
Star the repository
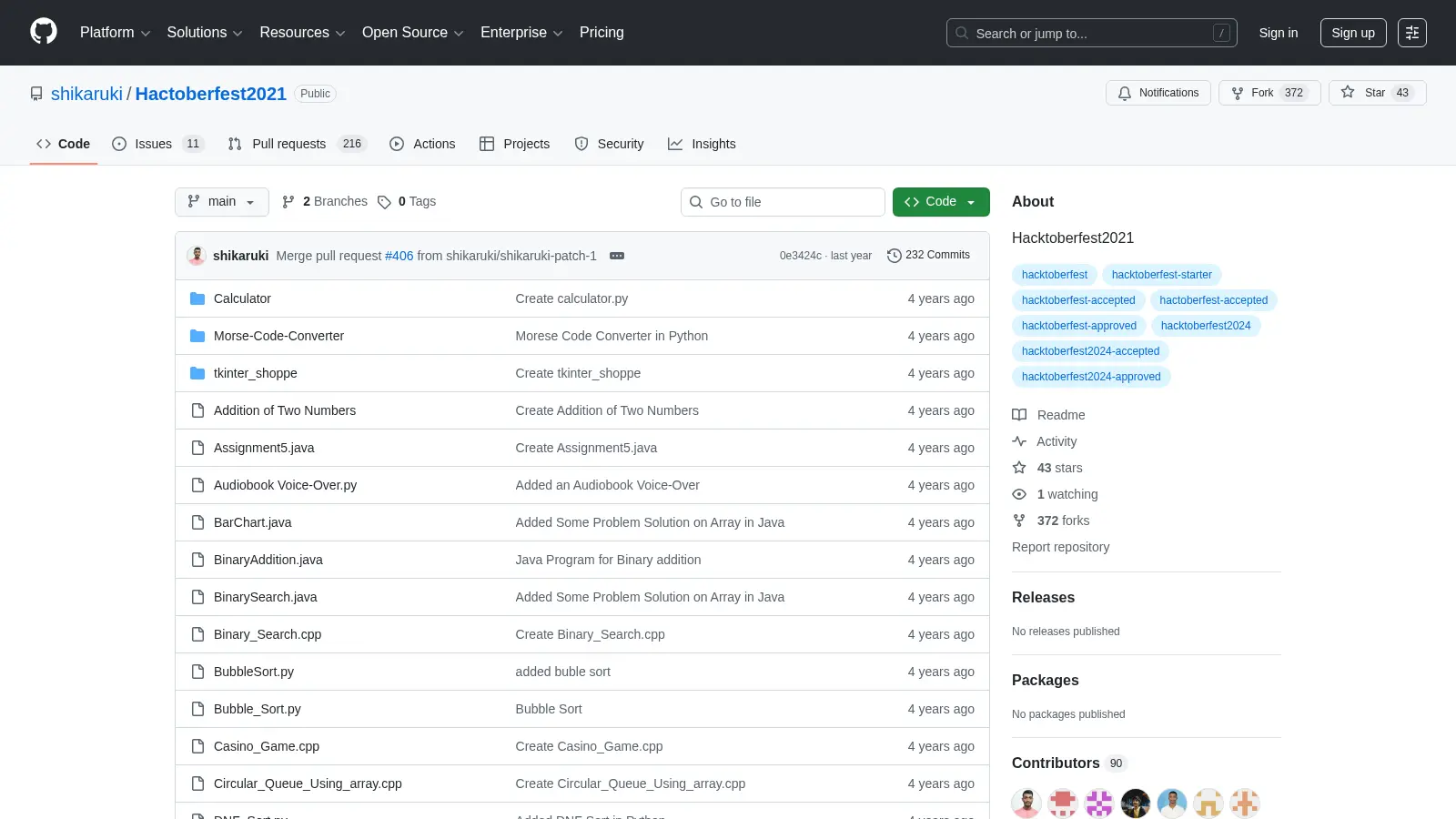(1377, 93)
